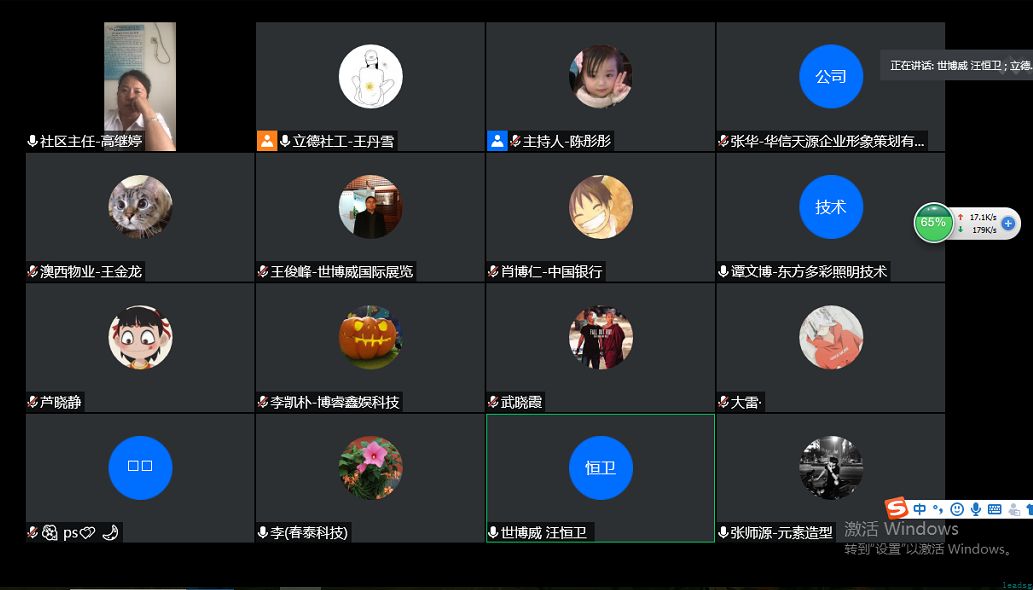
Task: Click the currently speaking notification banner
Action: 958,66
